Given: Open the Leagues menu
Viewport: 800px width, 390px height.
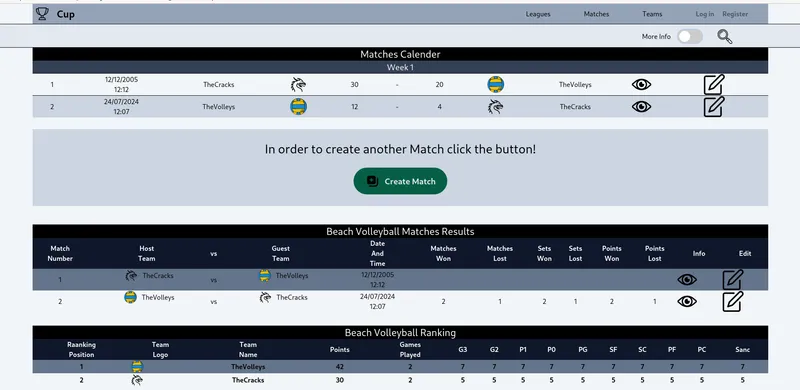Looking at the screenshot, I should point(538,14).
